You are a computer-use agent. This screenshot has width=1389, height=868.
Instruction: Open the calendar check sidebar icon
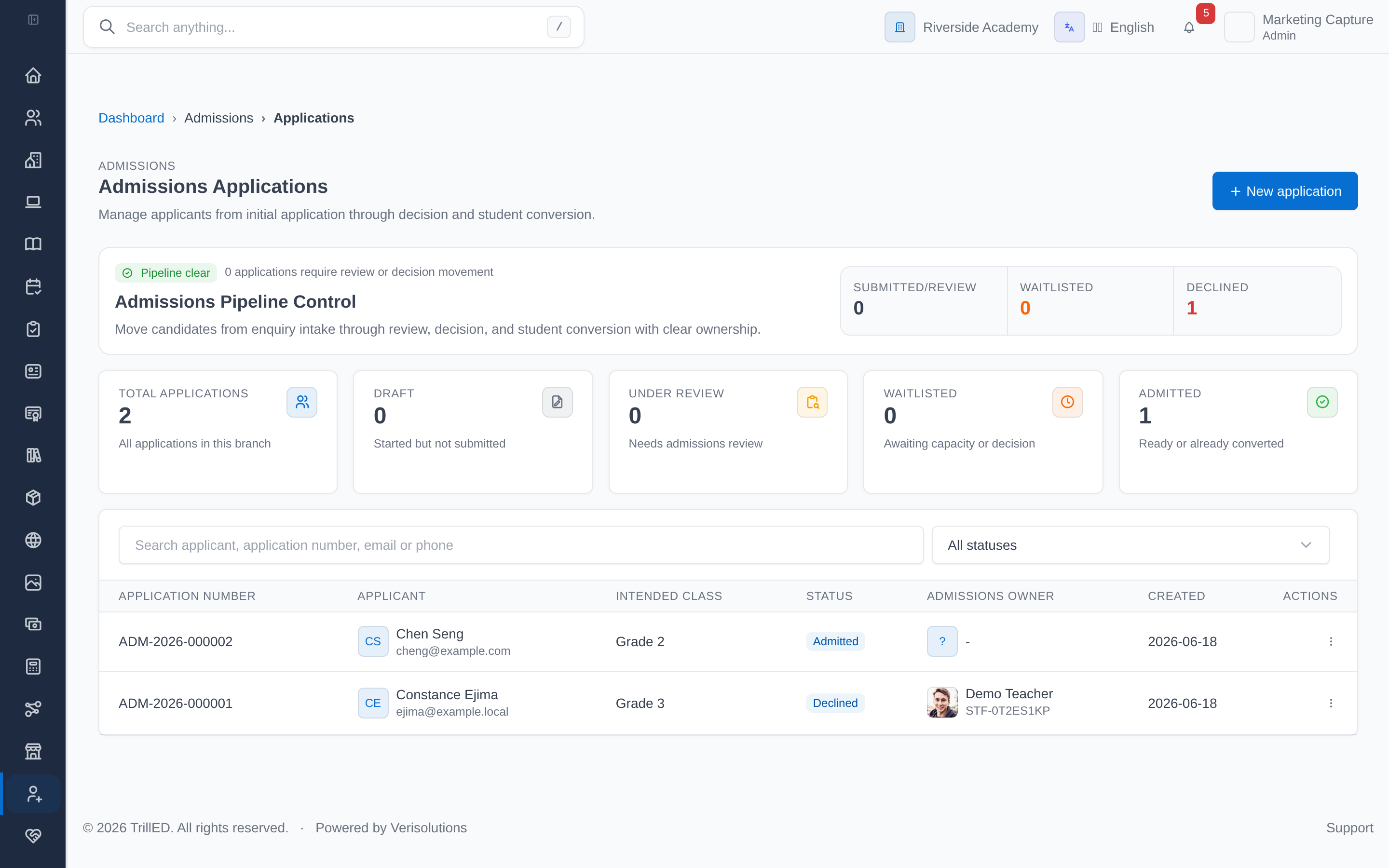(33, 286)
